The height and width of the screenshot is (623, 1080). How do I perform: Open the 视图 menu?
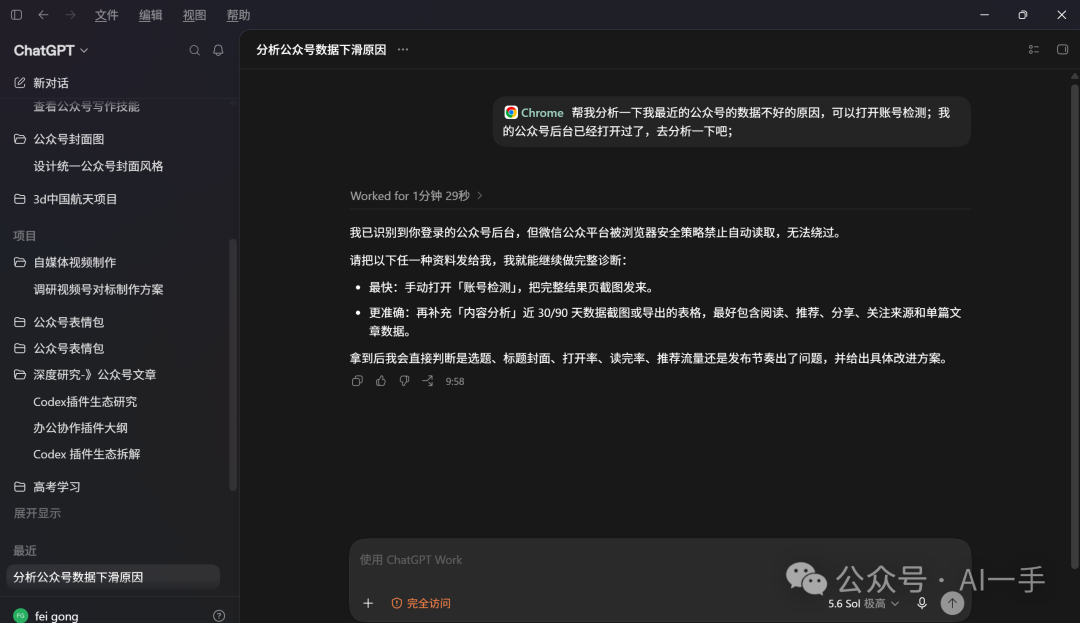pyautogui.click(x=194, y=15)
